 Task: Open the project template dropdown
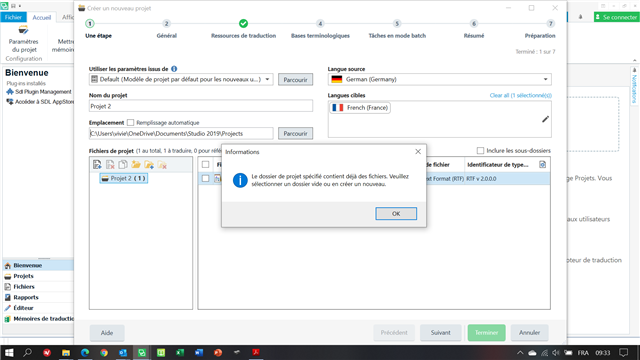coord(267,79)
